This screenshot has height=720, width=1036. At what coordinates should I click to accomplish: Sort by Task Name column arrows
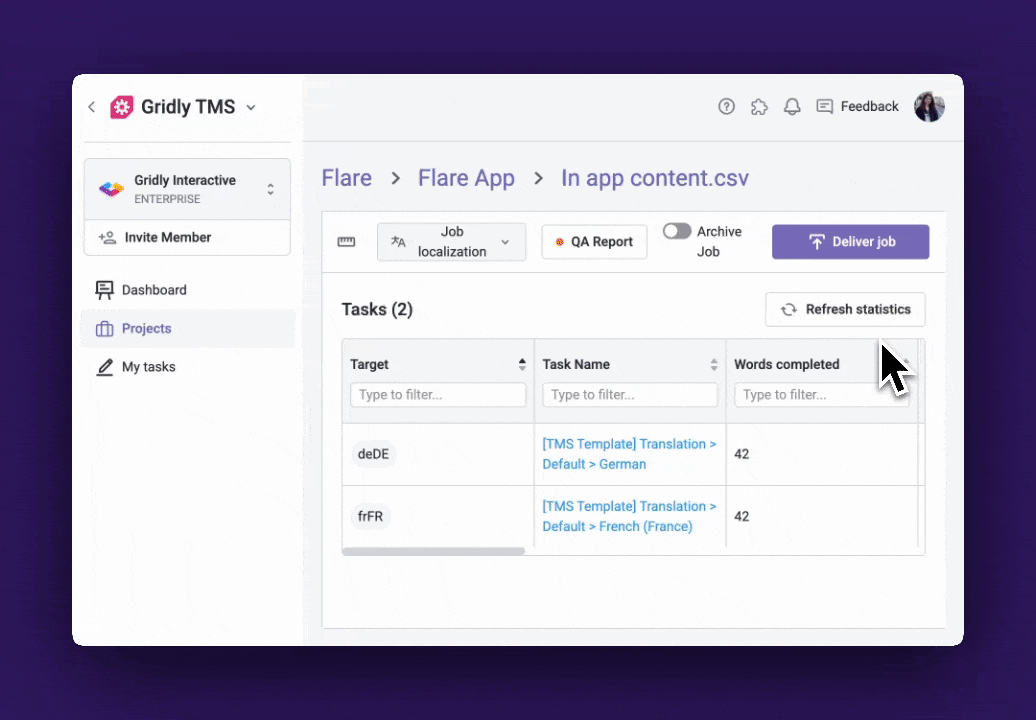point(714,364)
